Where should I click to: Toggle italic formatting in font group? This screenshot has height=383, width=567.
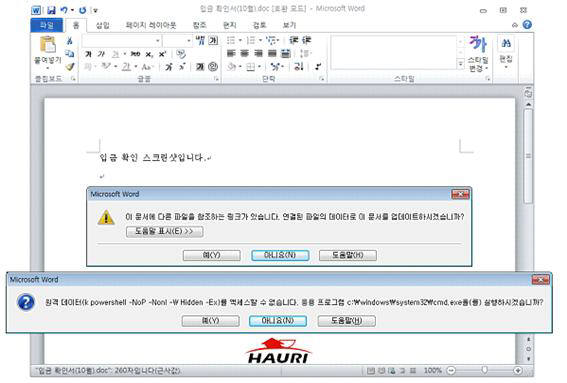tap(101, 54)
